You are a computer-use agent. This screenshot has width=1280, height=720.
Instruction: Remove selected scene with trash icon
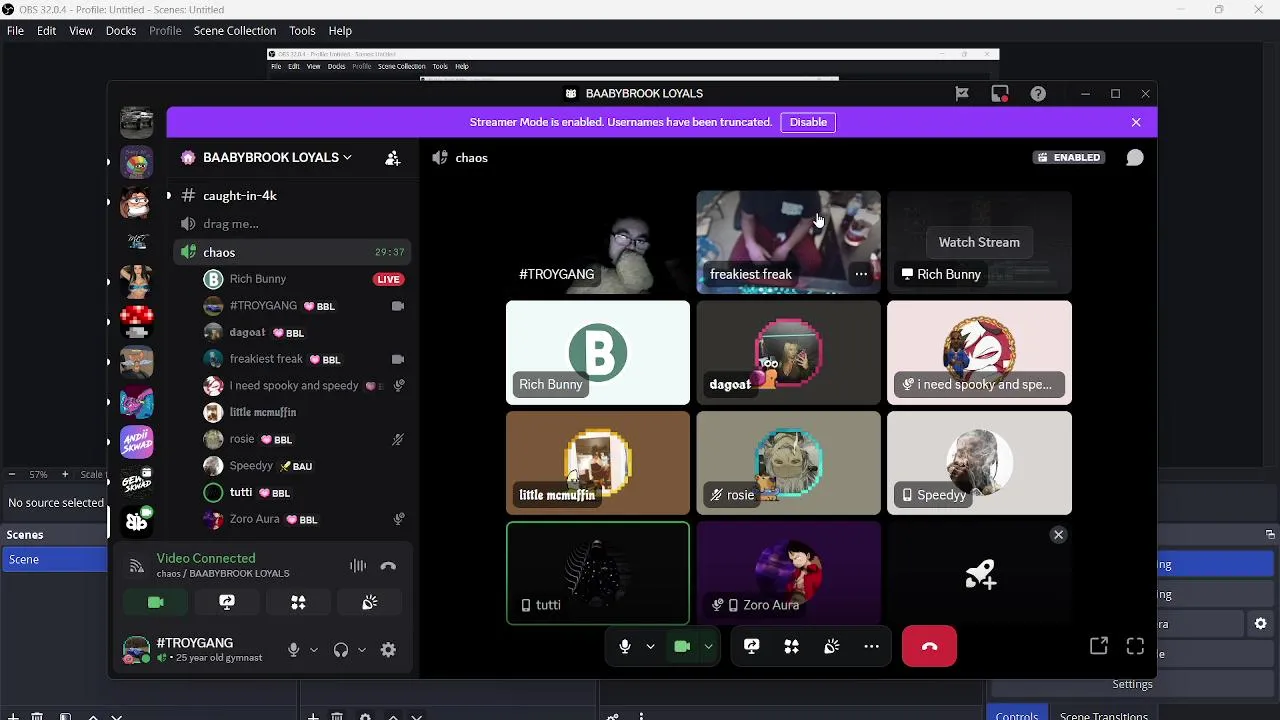(x=37, y=716)
